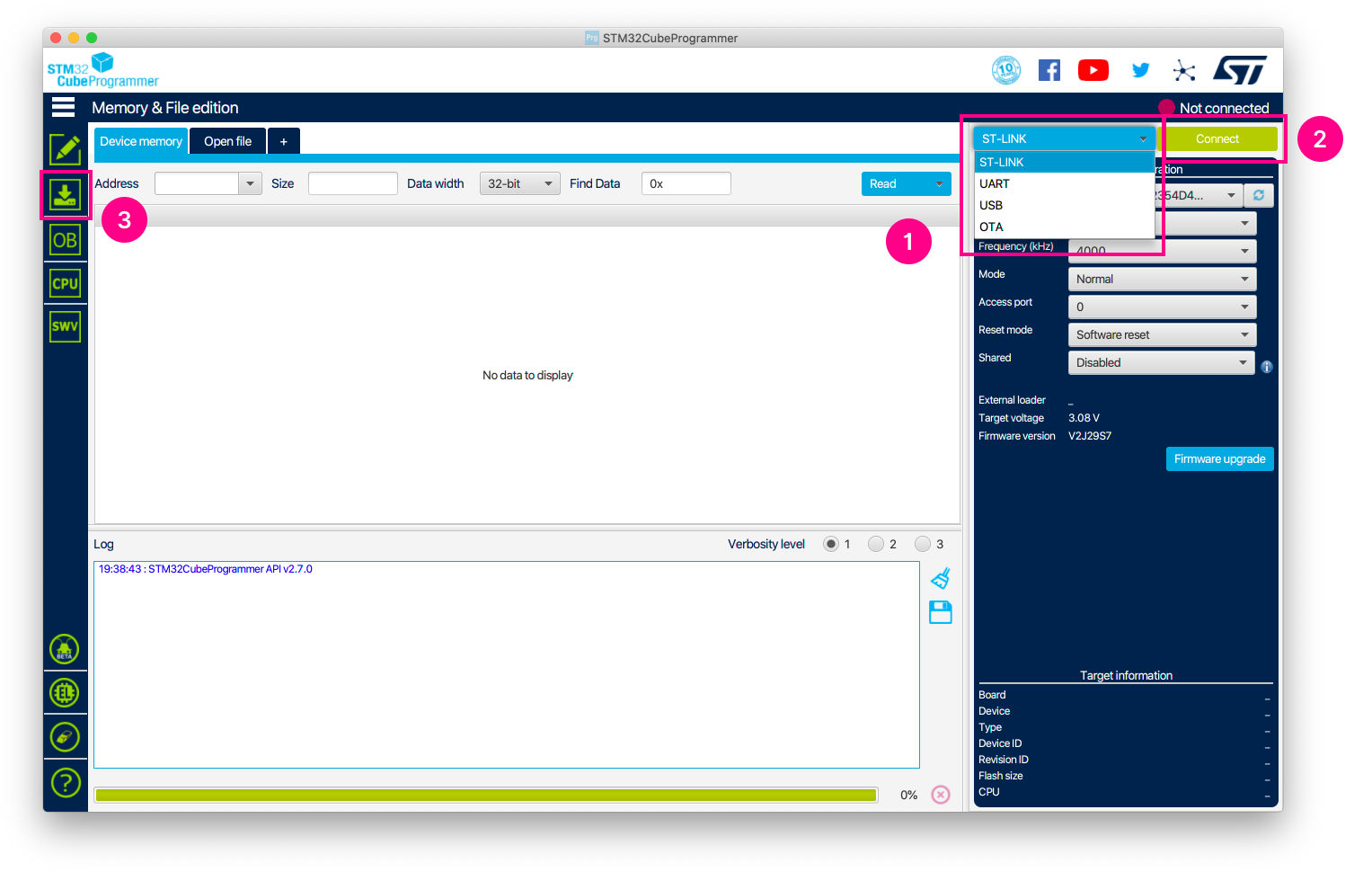Open the Shared Disabled dropdown
Screen dimensions: 1372x872
point(1161,362)
